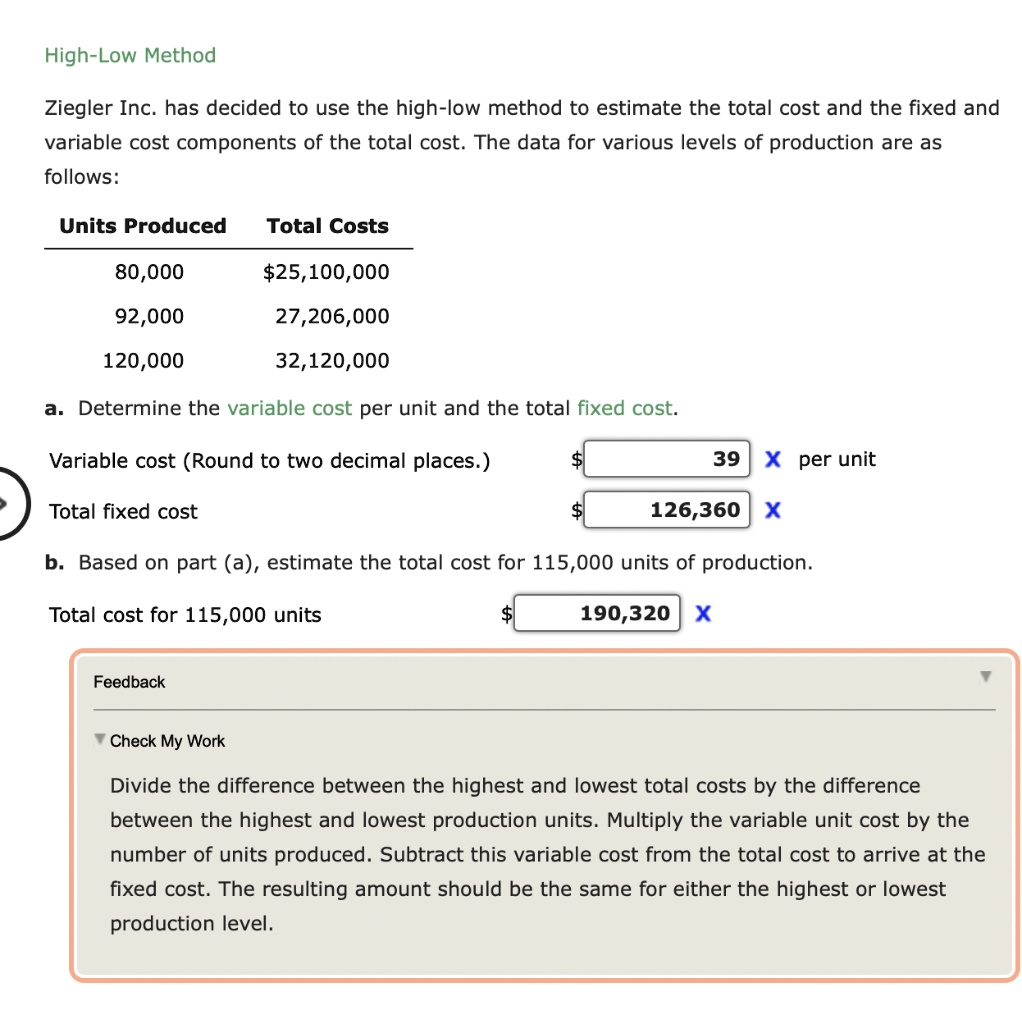Image resolution: width=1022 pixels, height=1024 pixels.
Task: Click the Check My Work label
Action: click(166, 741)
